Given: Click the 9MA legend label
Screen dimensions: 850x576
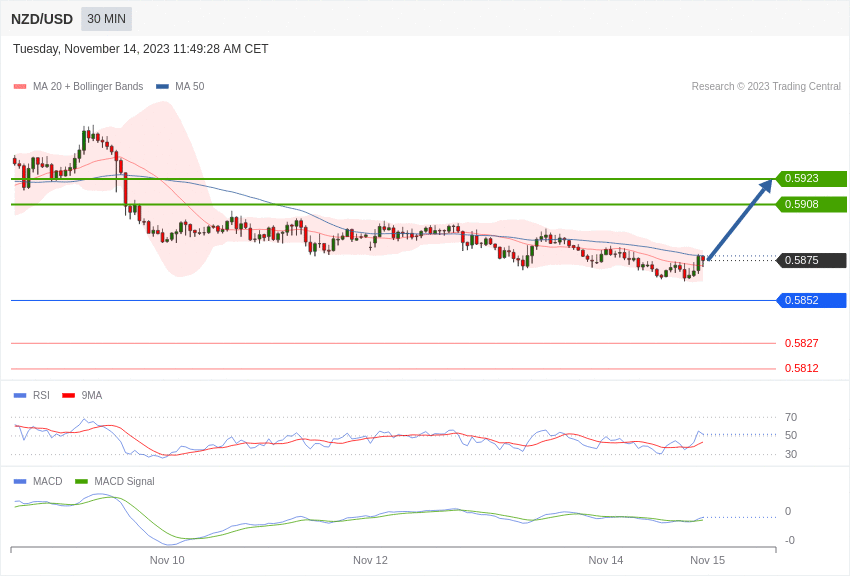Looking at the screenshot, I should [92, 396].
